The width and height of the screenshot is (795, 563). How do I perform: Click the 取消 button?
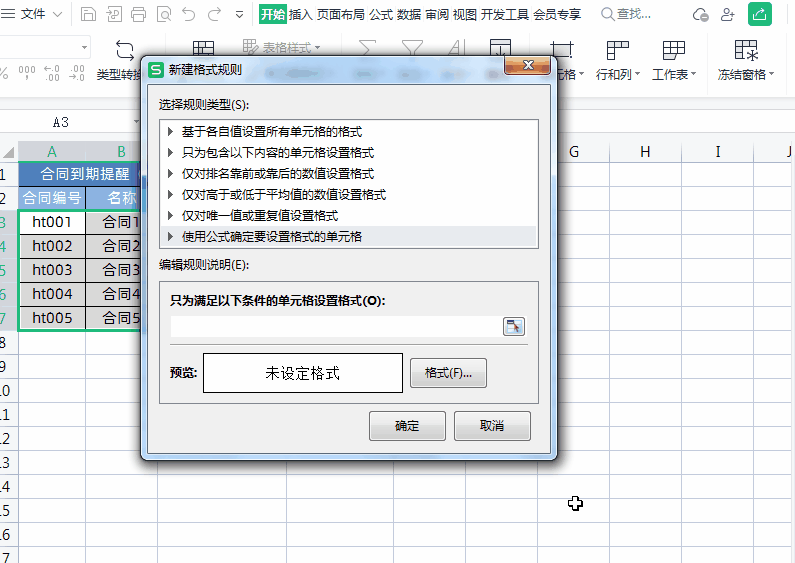click(x=492, y=426)
